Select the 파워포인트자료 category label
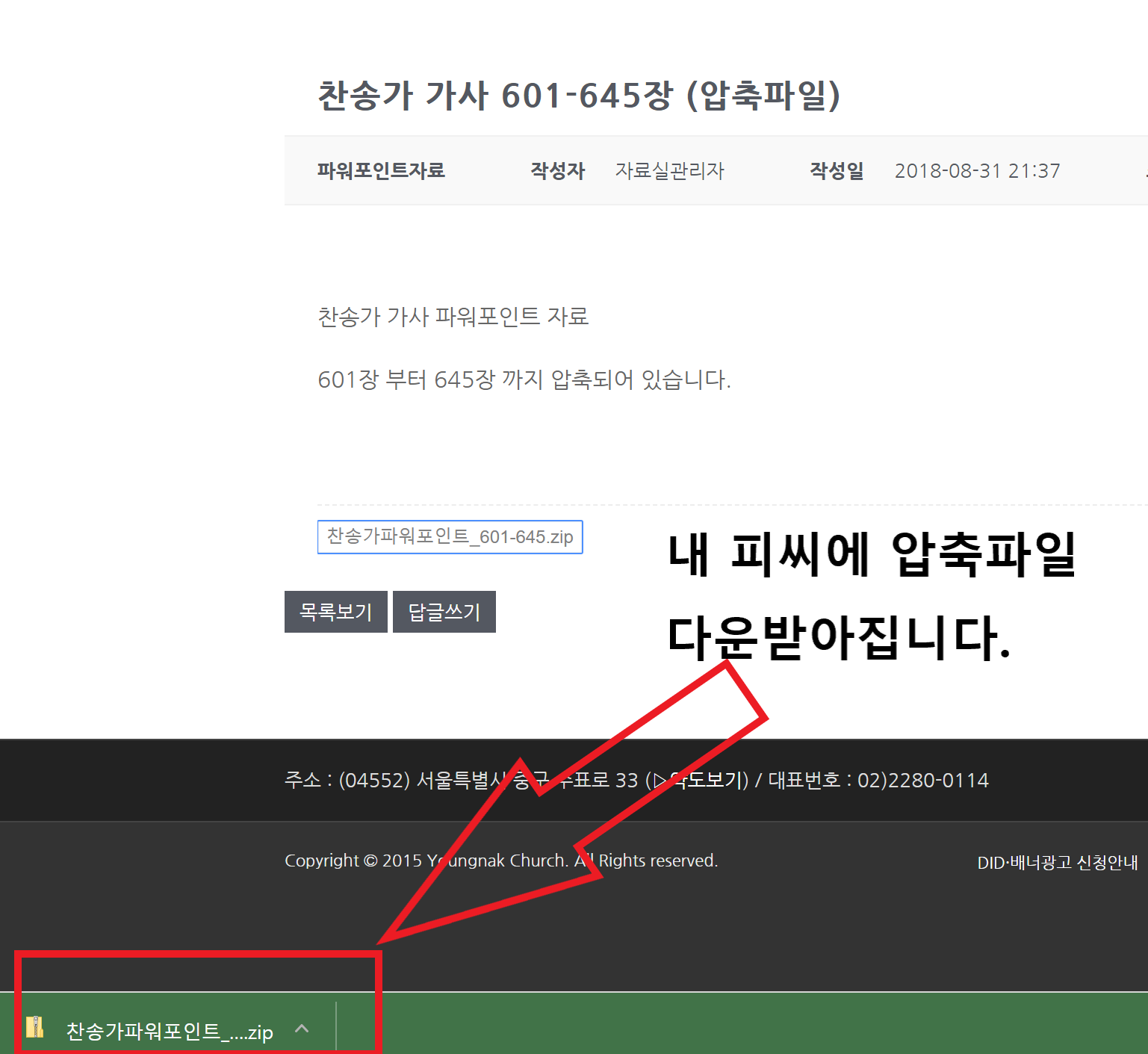Viewport: 1148px width, 1054px height. click(x=381, y=171)
